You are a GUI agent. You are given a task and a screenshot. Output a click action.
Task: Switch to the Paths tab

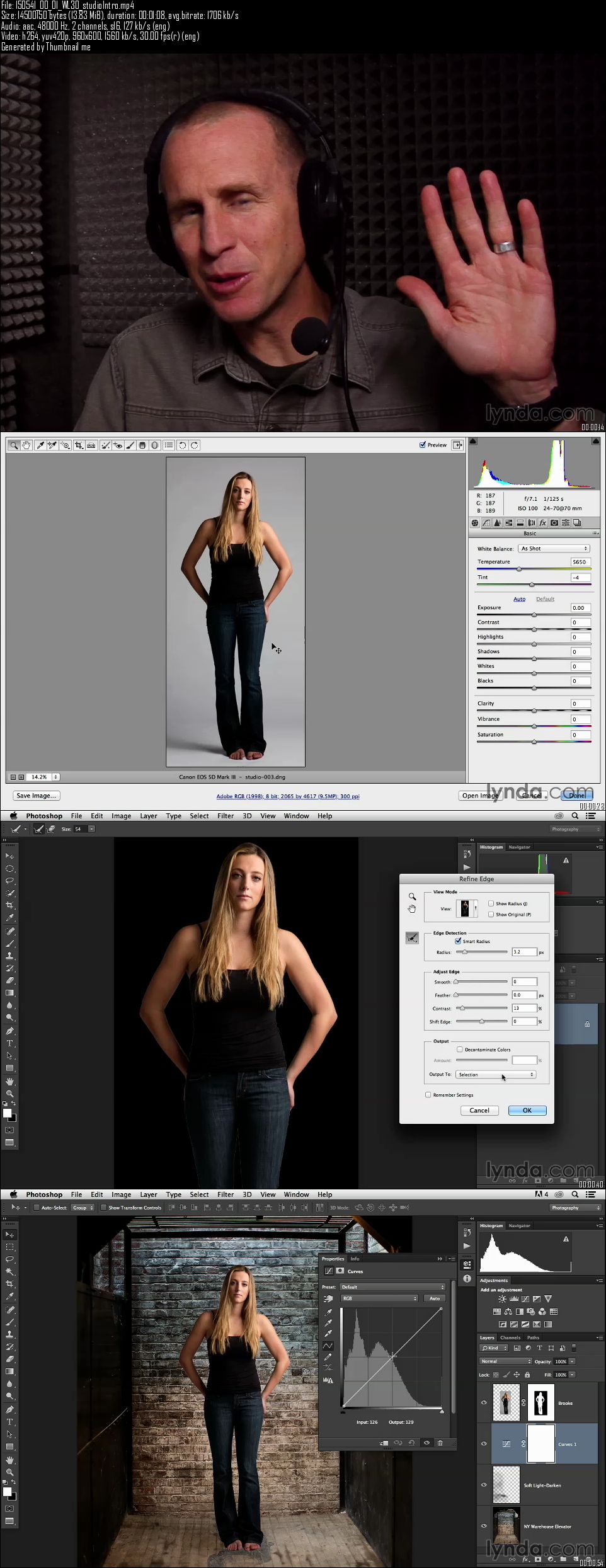click(x=533, y=1337)
